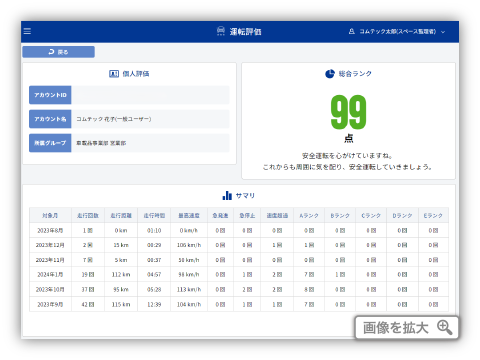
Task: Click the Dランク column header
Action: click(402, 216)
